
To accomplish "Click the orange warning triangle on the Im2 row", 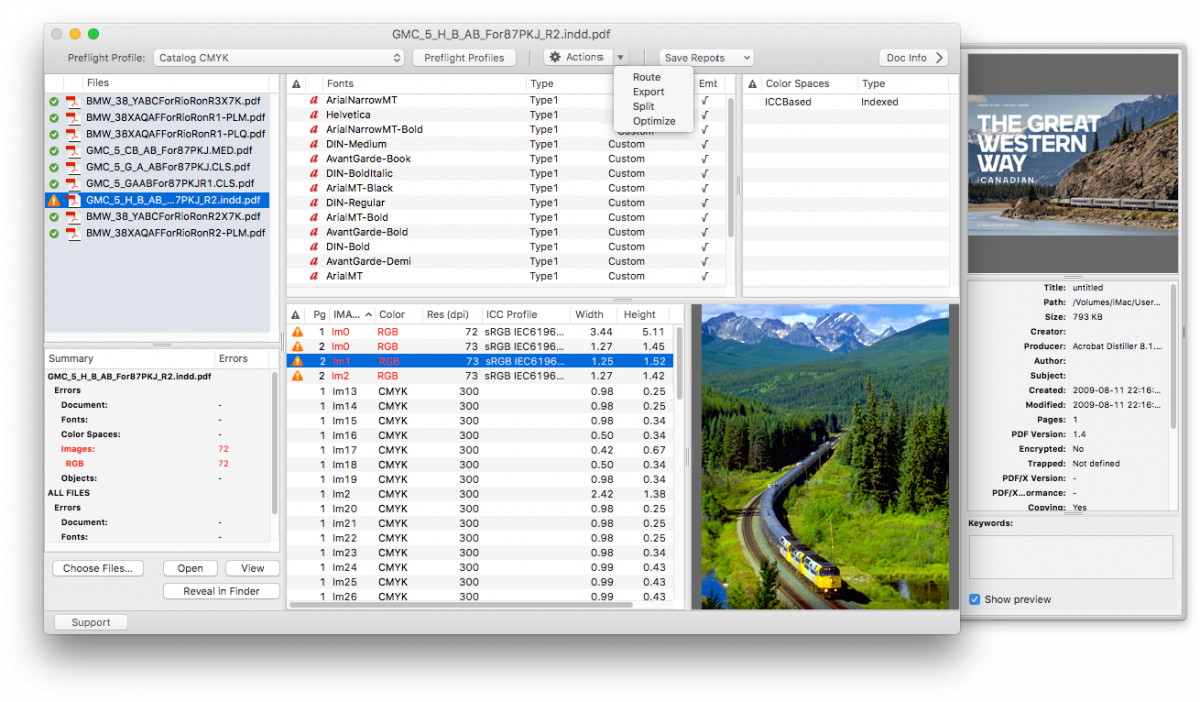I will [295, 375].
